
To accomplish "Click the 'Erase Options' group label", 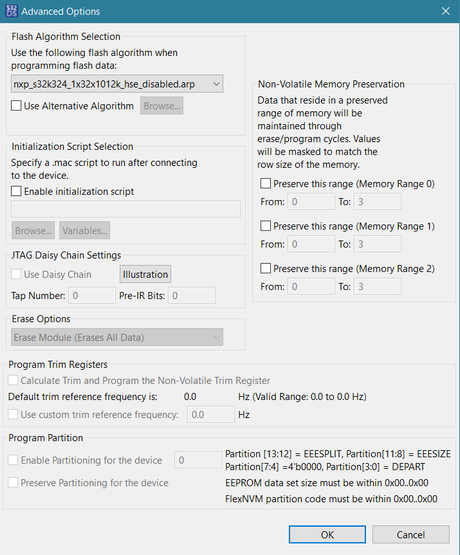I will pyautogui.click(x=41, y=319).
